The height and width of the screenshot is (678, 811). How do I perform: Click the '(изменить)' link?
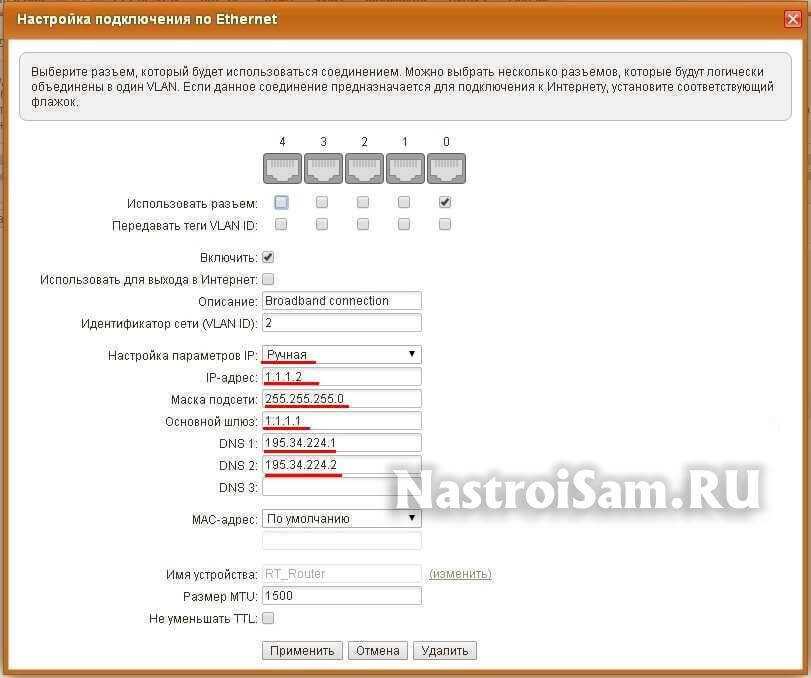tap(460, 574)
